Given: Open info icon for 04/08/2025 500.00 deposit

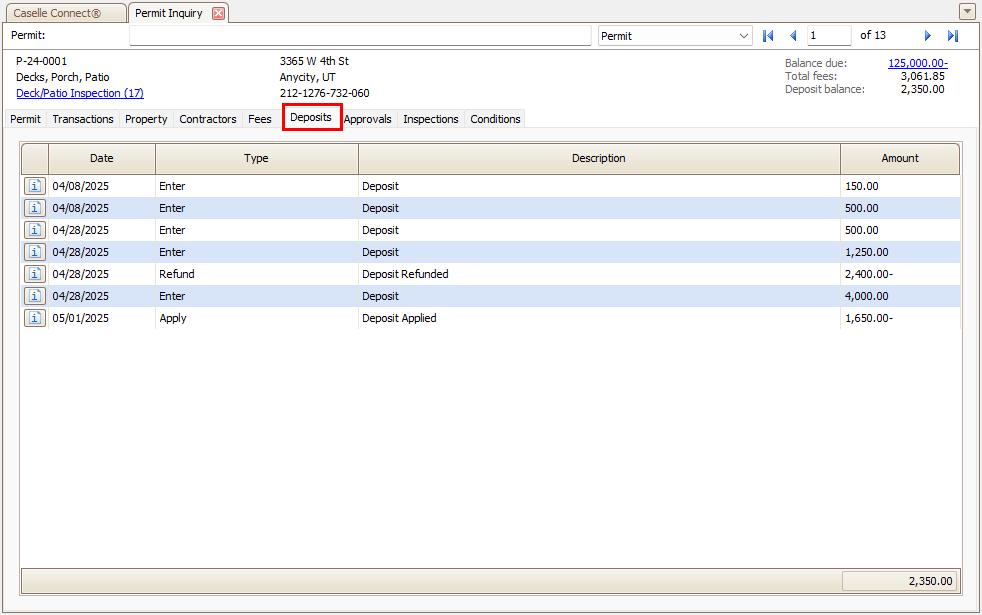Looking at the screenshot, I should [35, 208].
